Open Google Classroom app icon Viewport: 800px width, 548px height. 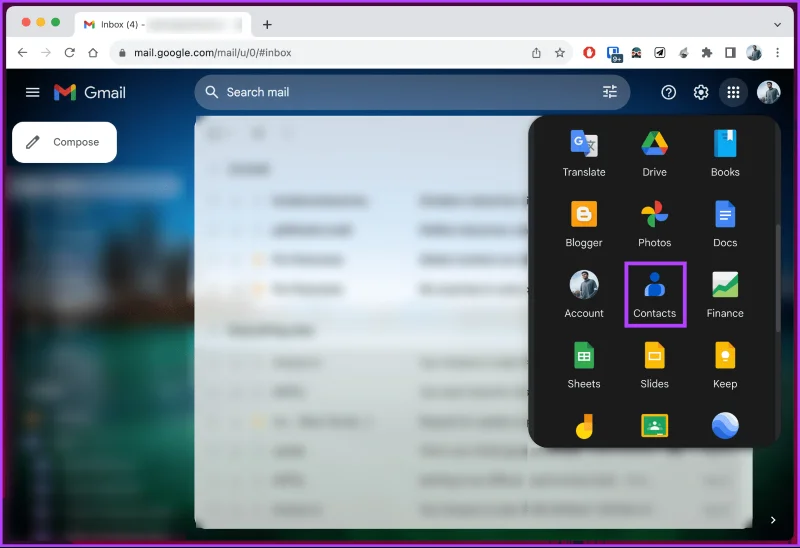[x=654, y=426]
